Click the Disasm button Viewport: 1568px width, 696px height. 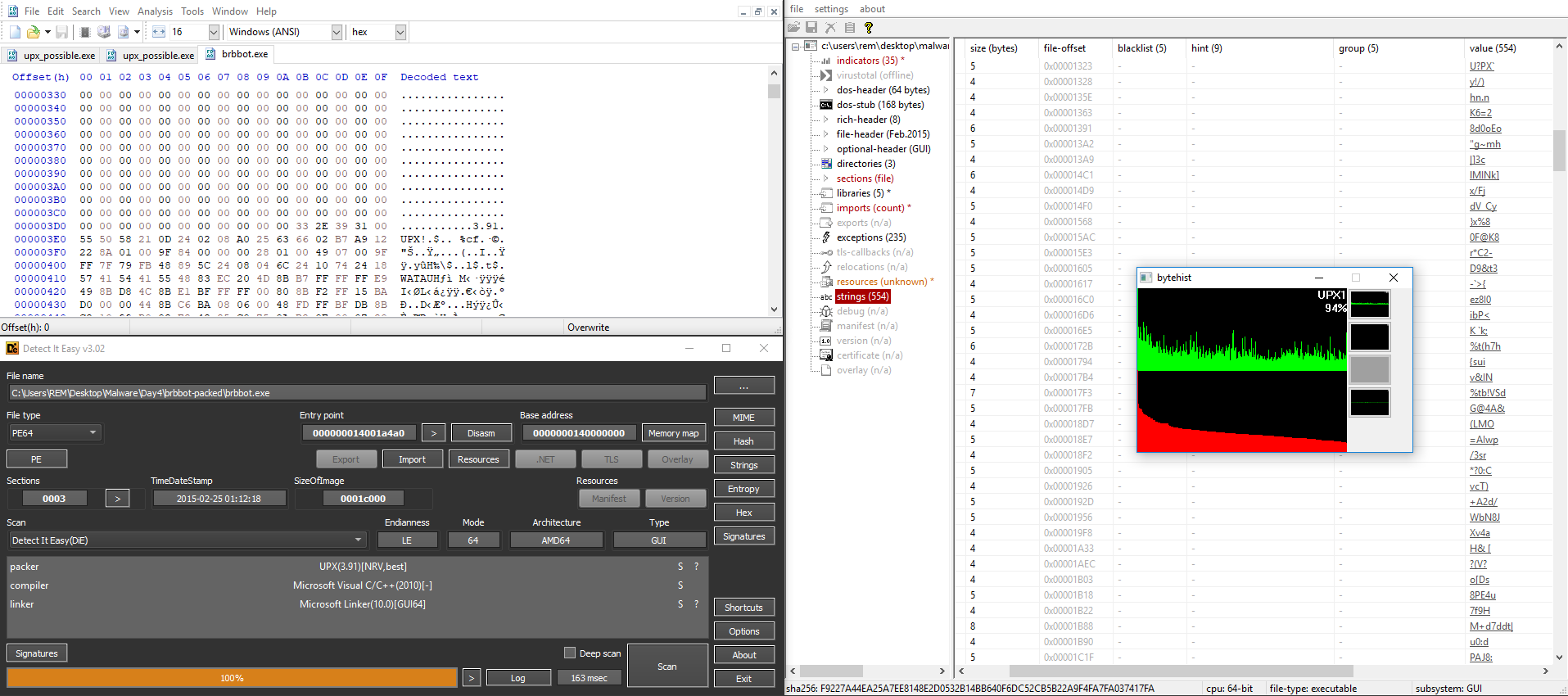click(481, 433)
